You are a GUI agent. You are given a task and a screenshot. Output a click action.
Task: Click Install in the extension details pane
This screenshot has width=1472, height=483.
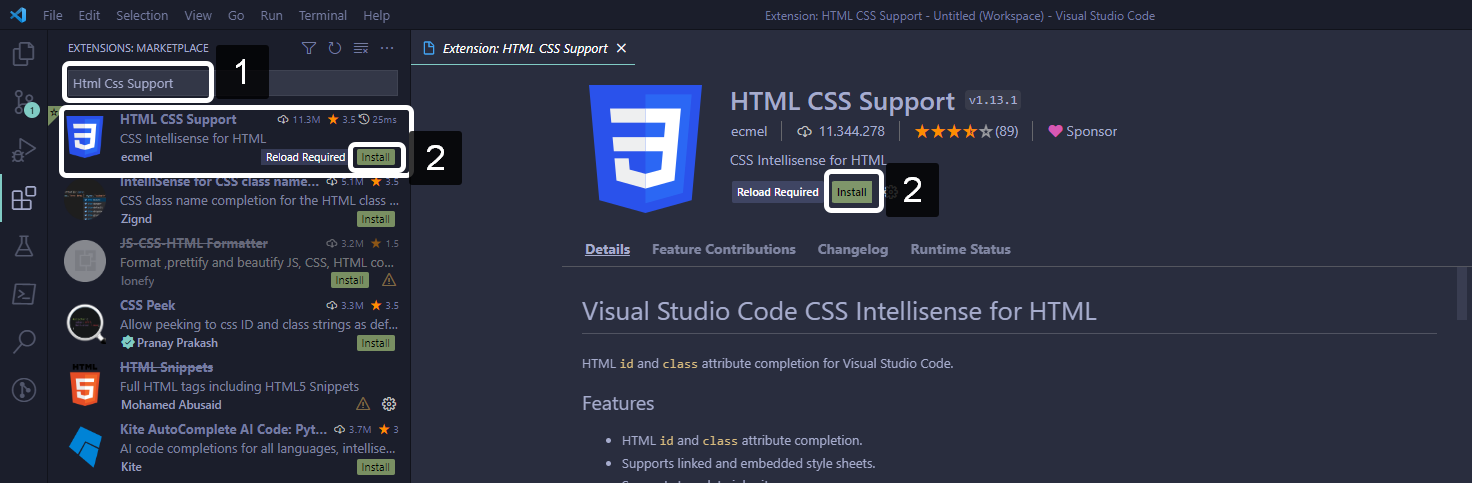[853, 192]
